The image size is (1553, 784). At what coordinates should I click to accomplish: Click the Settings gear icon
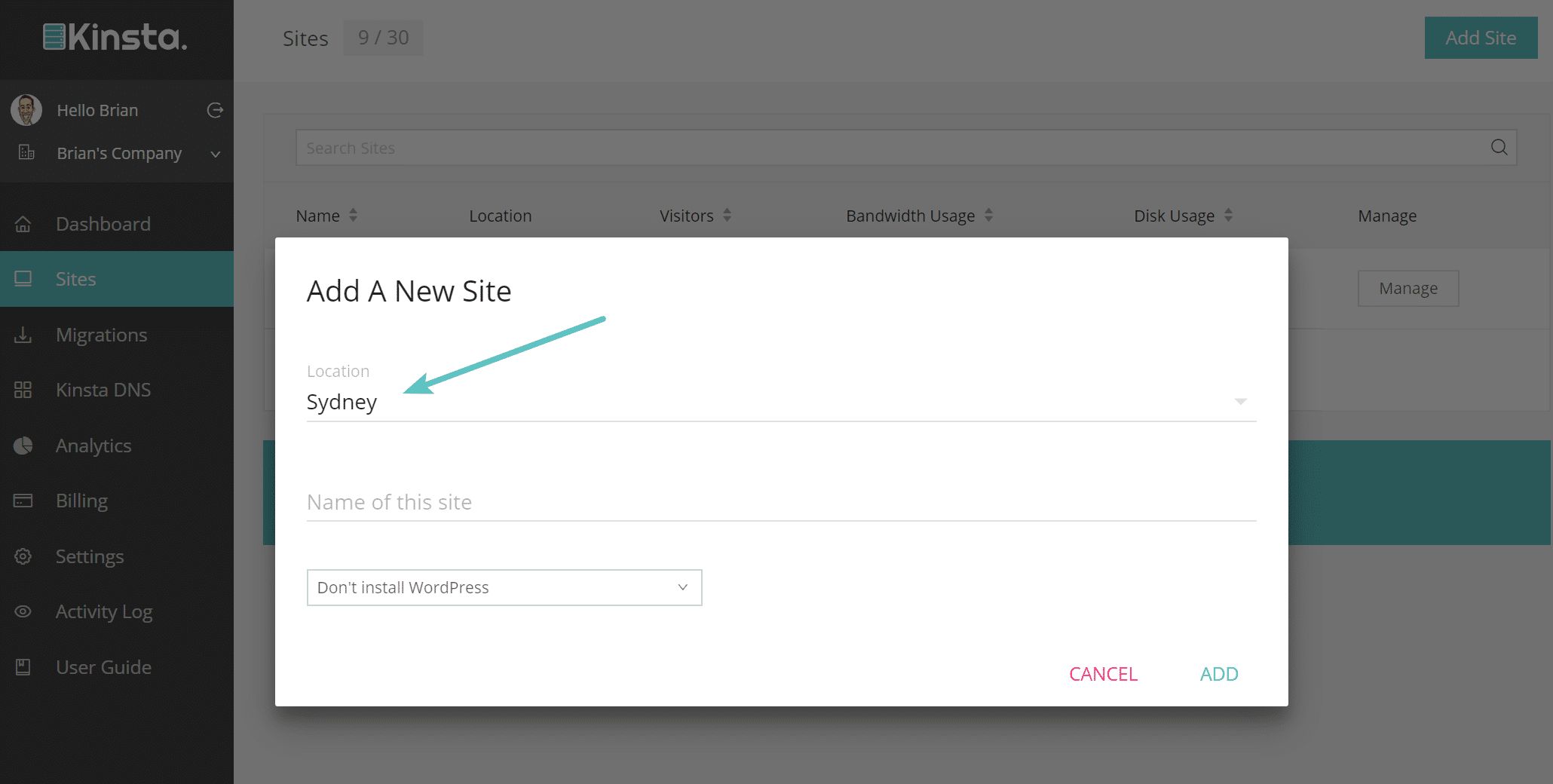point(23,556)
